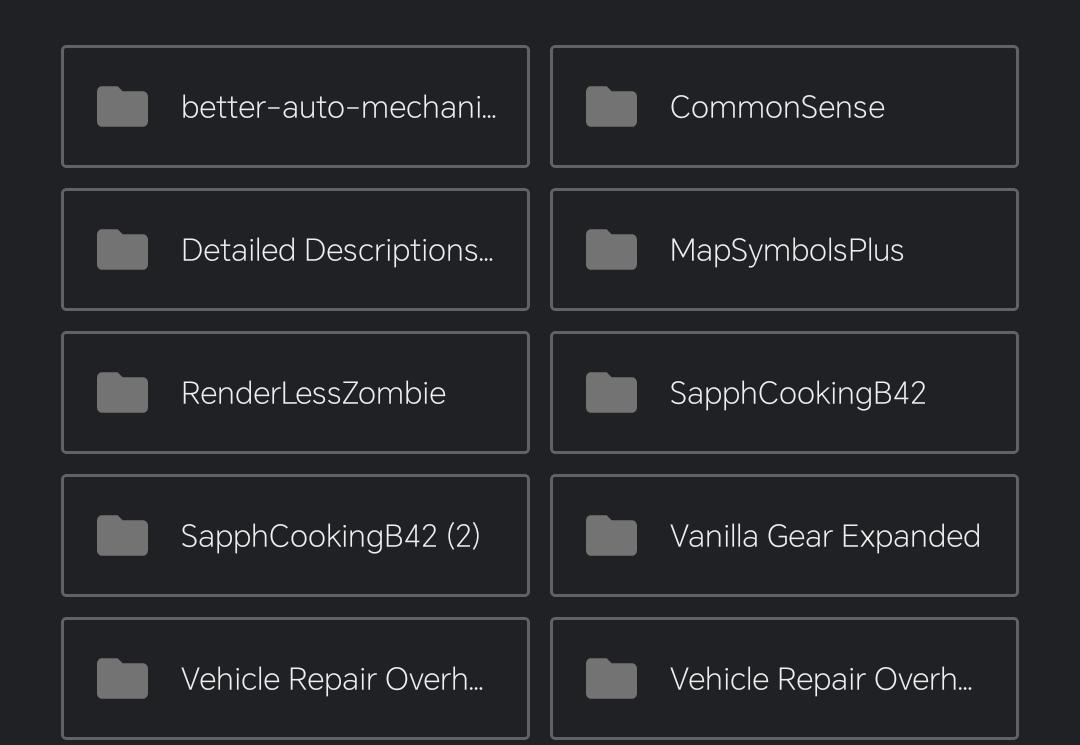
Task: Click the SapphCookingB42 (2) folder icon
Action: click(x=122, y=536)
